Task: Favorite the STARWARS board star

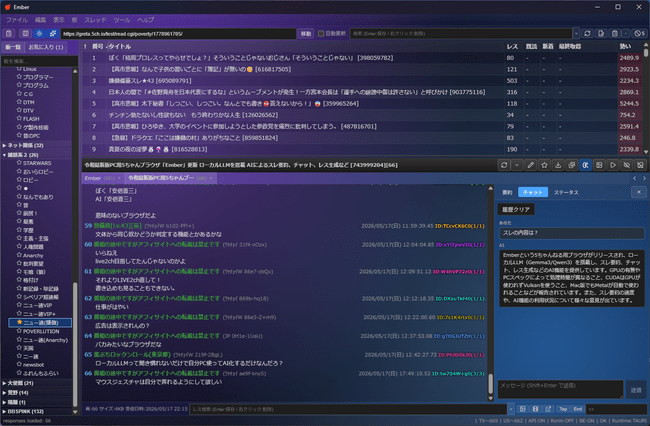Action: [x=19, y=163]
